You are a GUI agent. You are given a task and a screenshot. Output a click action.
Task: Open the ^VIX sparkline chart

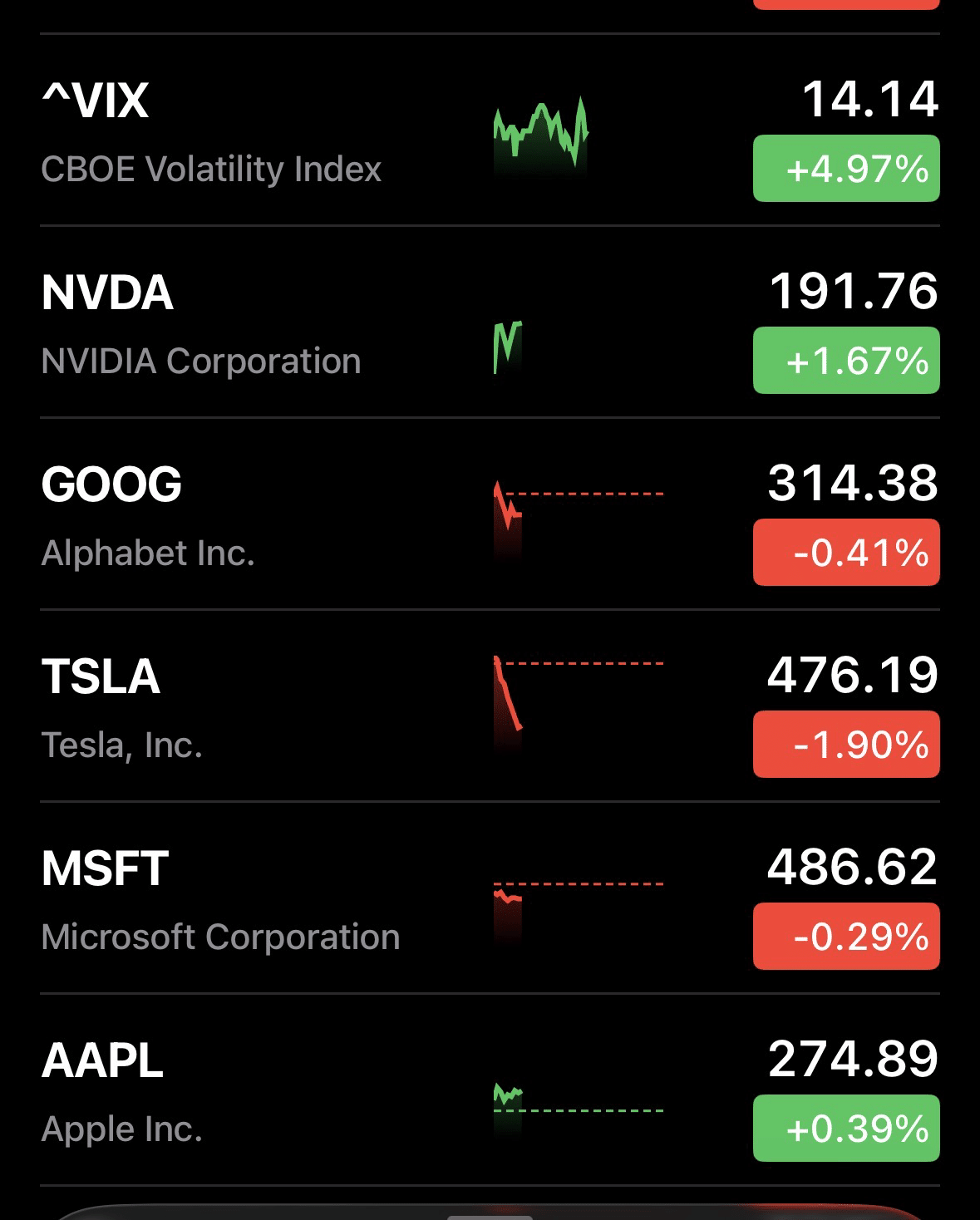click(540, 131)
